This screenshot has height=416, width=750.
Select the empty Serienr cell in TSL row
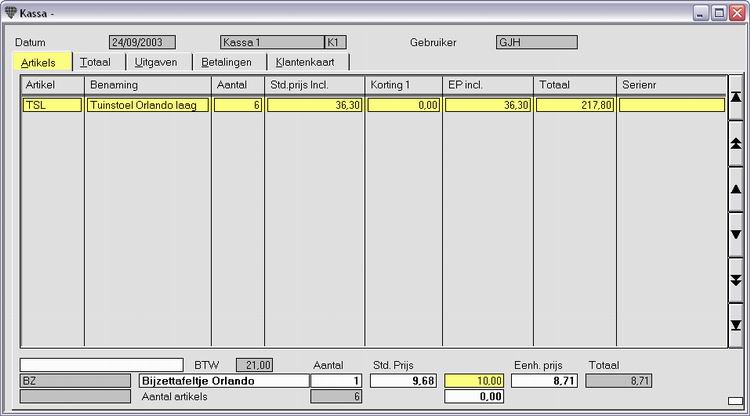pos(672,105)
